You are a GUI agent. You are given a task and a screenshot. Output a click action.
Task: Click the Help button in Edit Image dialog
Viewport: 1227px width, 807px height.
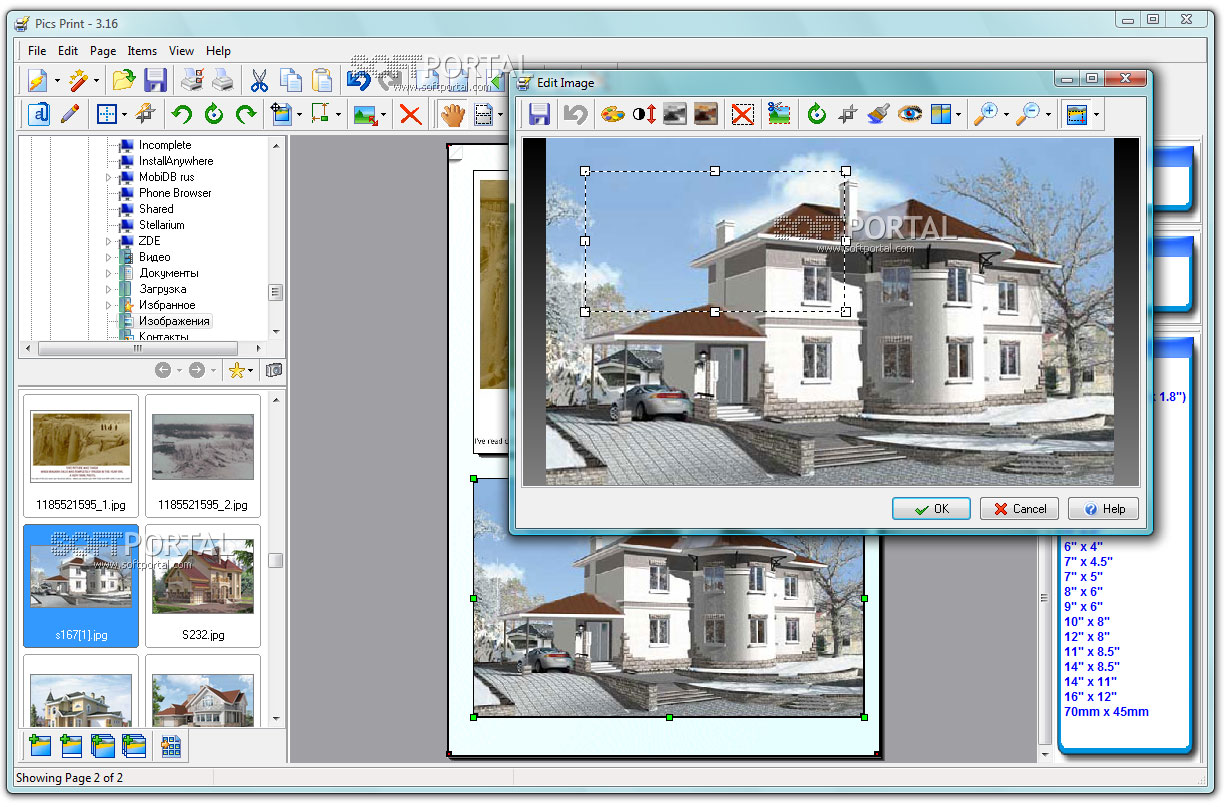click(1103, 509)
